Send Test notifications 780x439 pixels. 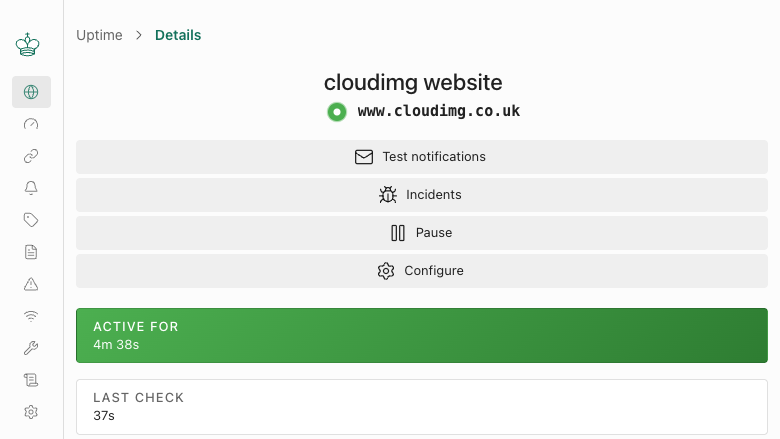(422, 157)
